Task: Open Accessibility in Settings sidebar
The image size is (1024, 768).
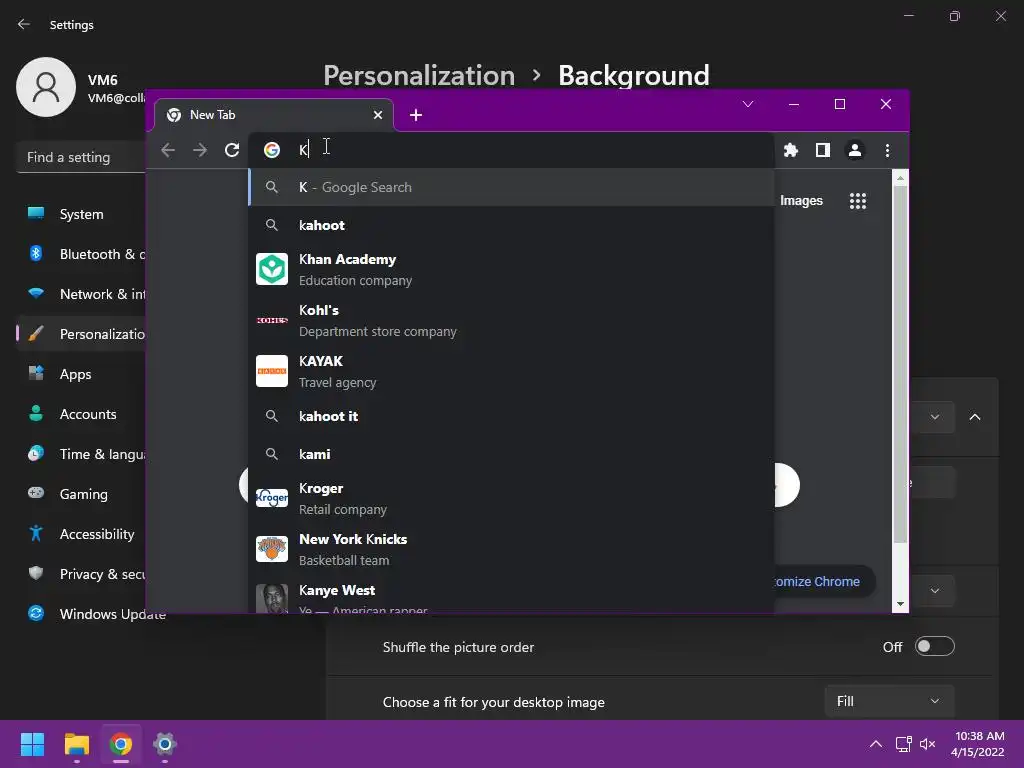Action: pos(82,534)
